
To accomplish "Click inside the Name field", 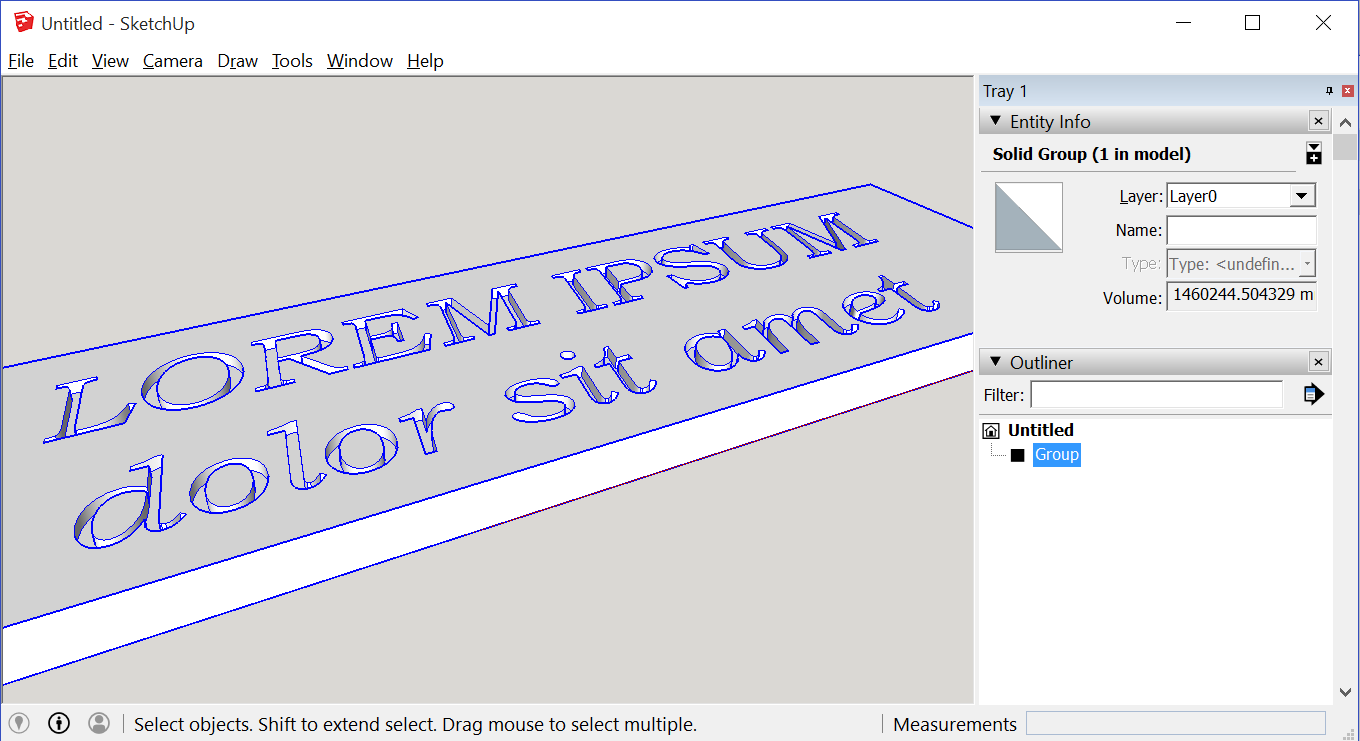I will [x=1240, y=229].
